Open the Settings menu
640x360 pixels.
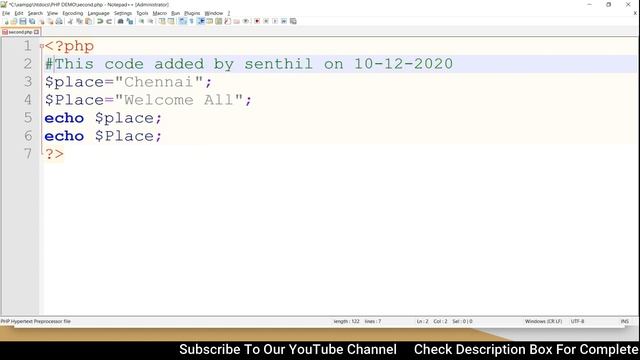[x=123, y=13]
